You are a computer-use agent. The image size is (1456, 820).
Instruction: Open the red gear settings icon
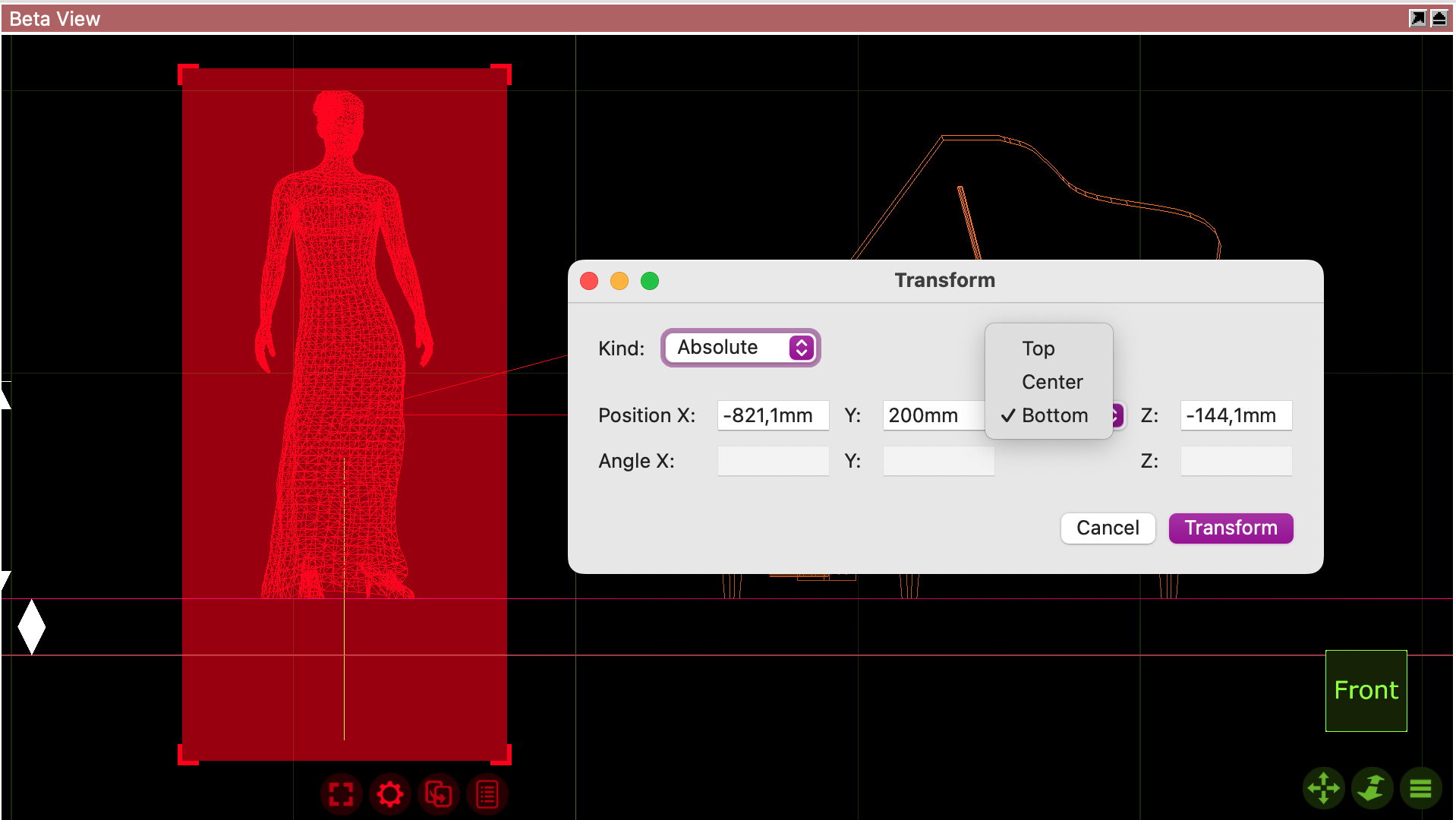pos(389,794)
